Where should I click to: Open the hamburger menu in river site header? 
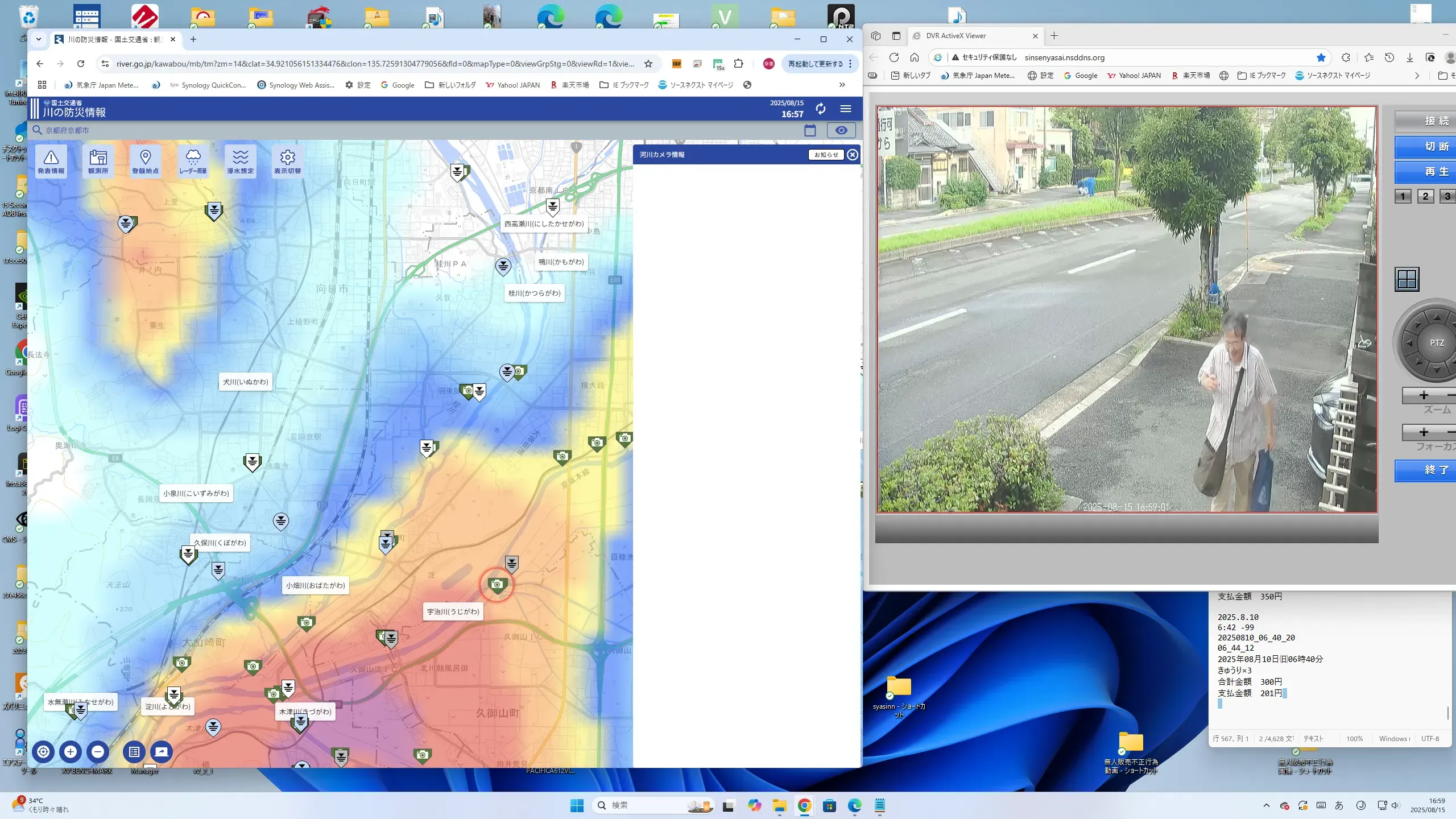846,109
